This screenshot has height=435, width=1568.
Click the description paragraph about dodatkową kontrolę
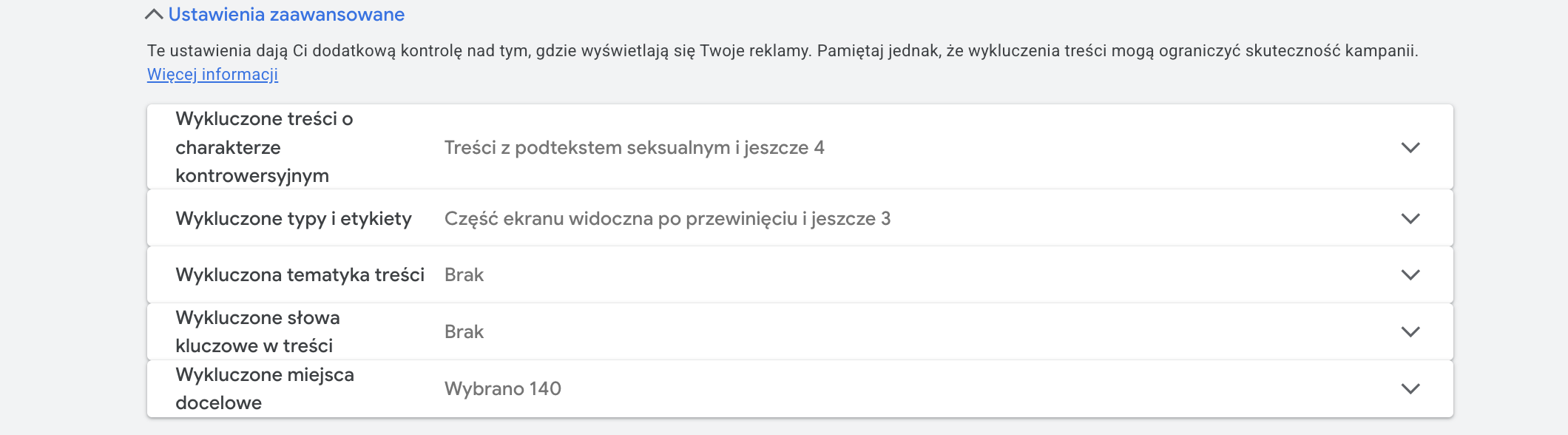click(x=782, y=51)
